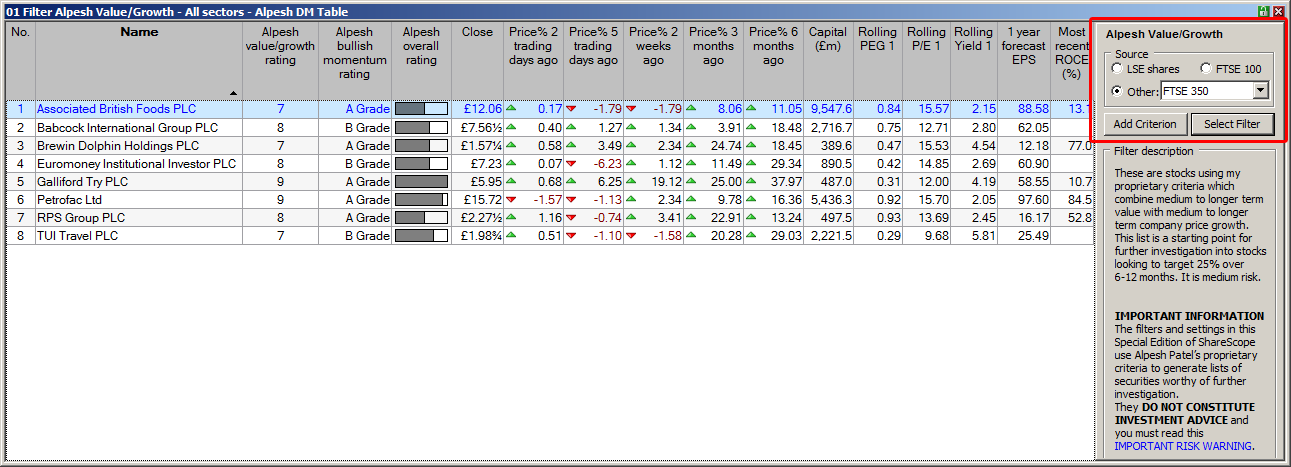This screenshot has width=1291, height=467.
Task: Close the Alpesh DM Table window
Action: coord(1278,11)
